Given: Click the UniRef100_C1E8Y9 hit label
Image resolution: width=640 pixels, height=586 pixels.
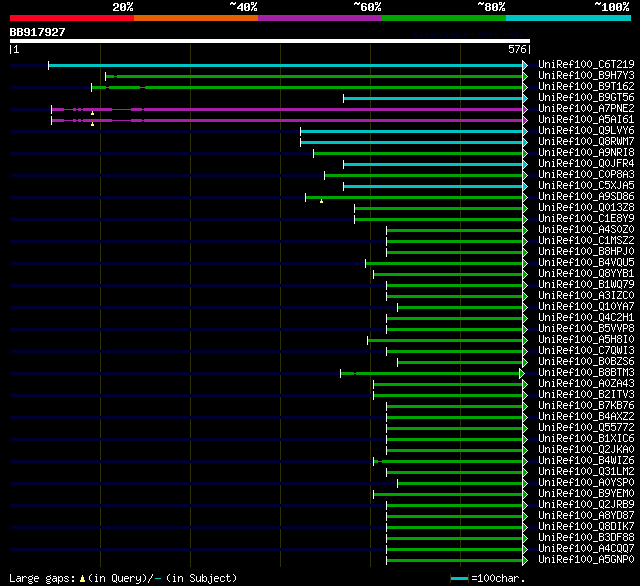Looking at the screenshot, I should (x=586, y=219).
